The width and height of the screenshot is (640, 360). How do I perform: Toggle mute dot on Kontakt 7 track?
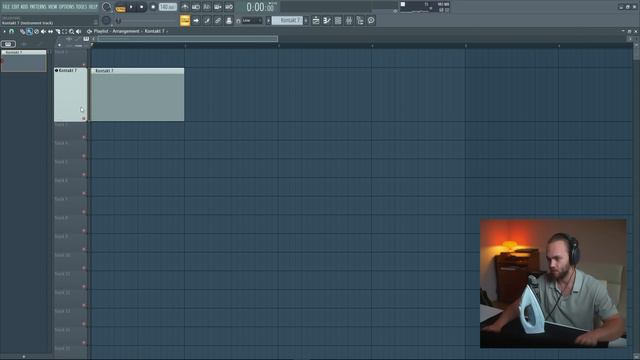(x=56, y=71)
